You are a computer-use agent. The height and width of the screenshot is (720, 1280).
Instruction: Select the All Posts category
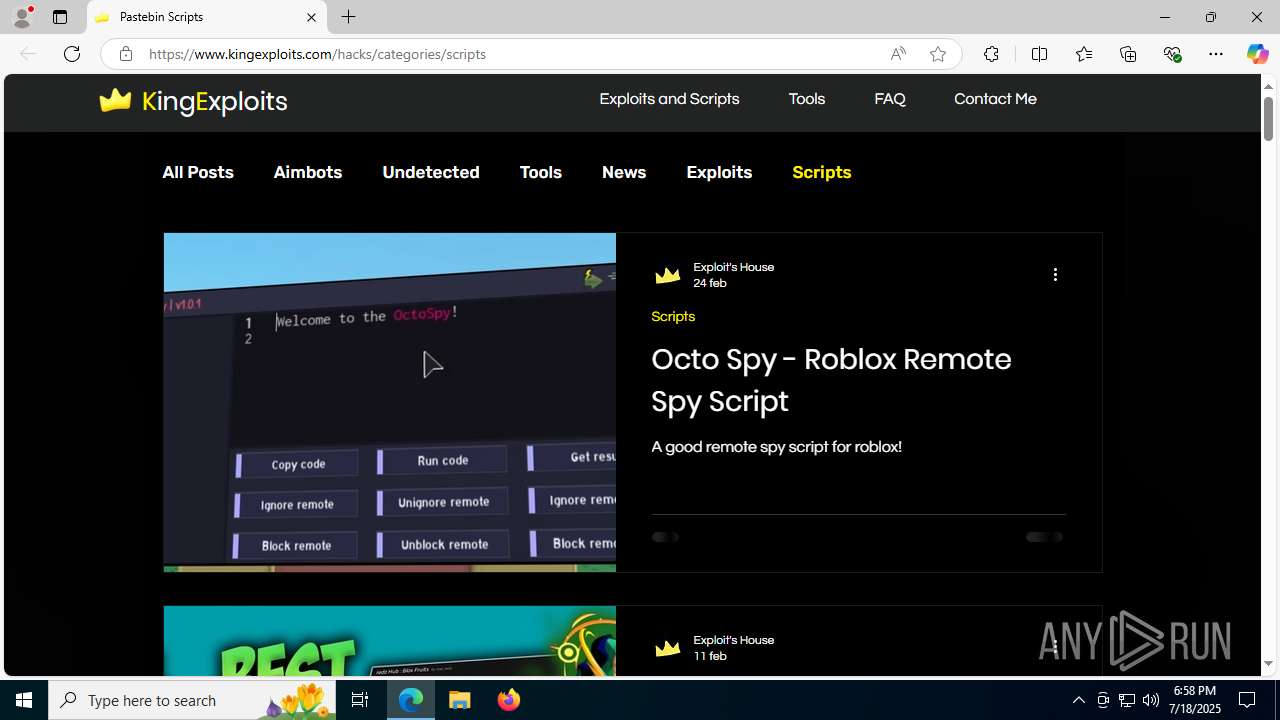coord(198,172)
